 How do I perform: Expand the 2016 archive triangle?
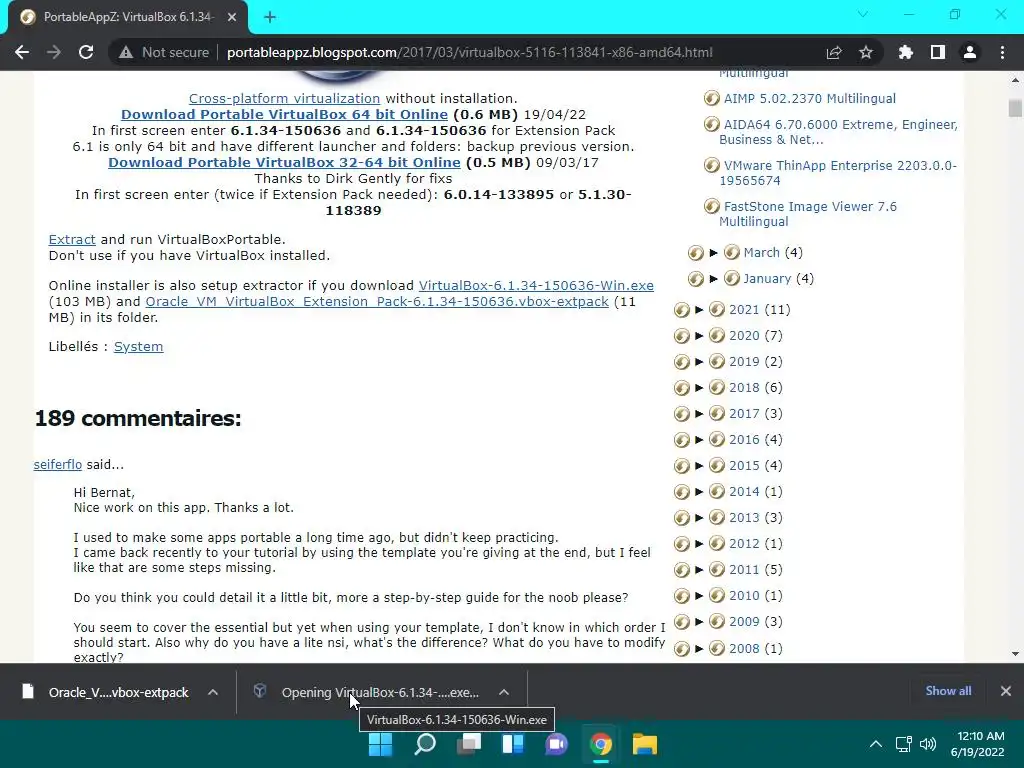[x=699, y=440]
